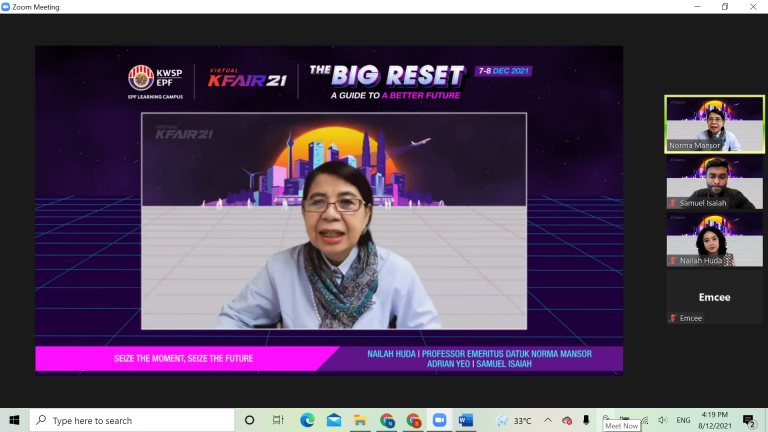Expand the hidden tray icons chevron
Screen dimensions: 768x432
point(548,420)
